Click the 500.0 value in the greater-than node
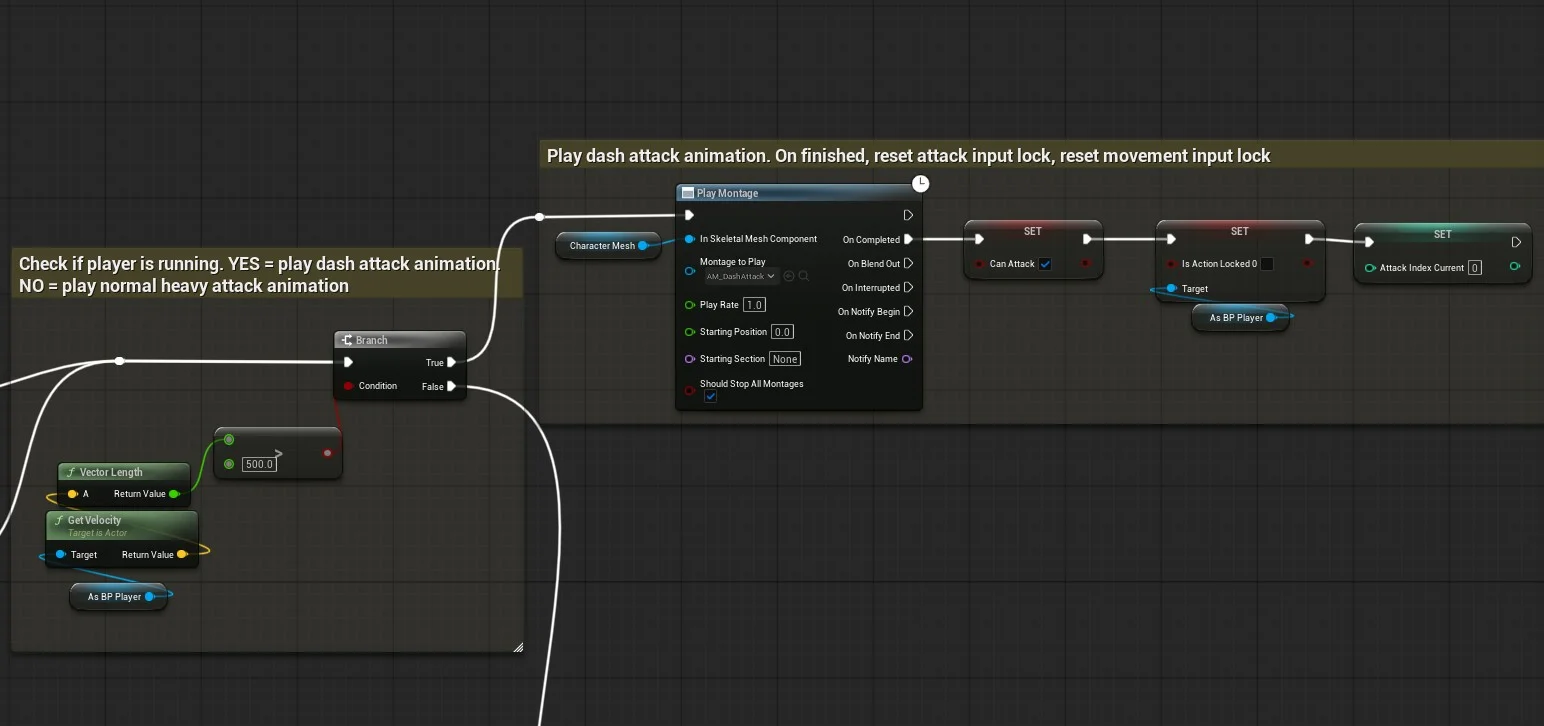Viewport: 1544px width, 726px height. (x=259, y=464)
